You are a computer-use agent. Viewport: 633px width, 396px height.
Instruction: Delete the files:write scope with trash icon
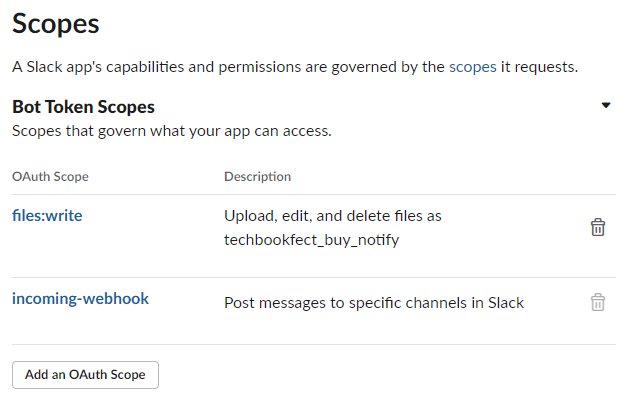click(x=597, y=227)
